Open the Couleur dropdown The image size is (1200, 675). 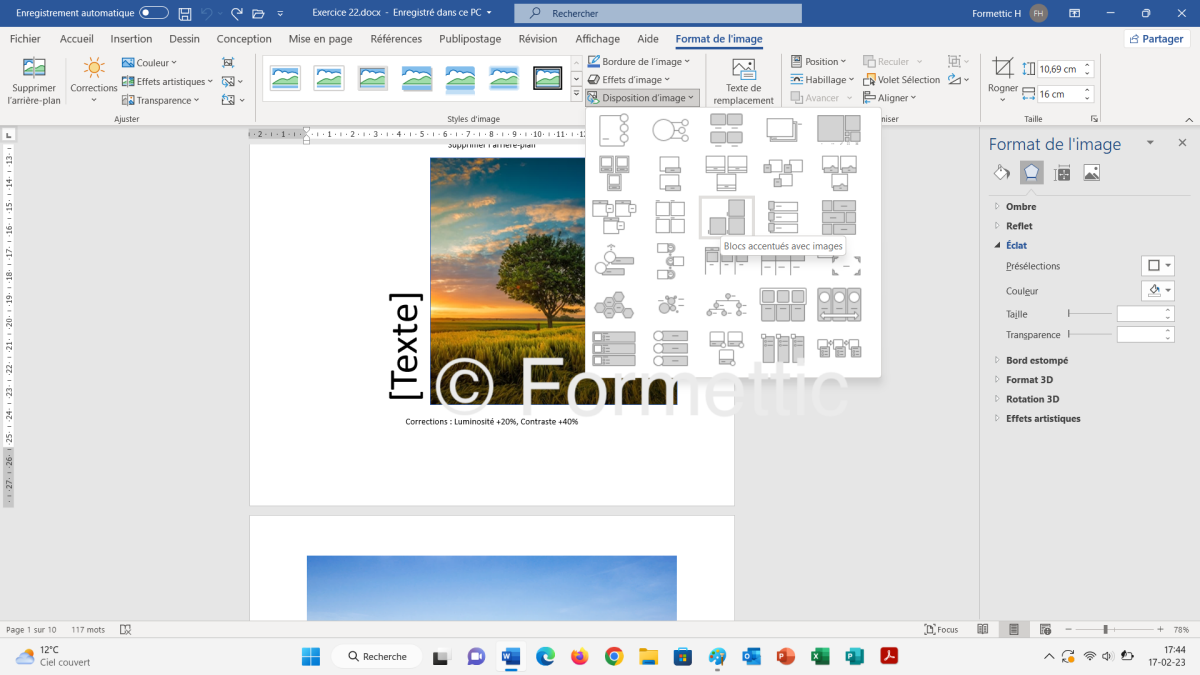click(149, 62)
